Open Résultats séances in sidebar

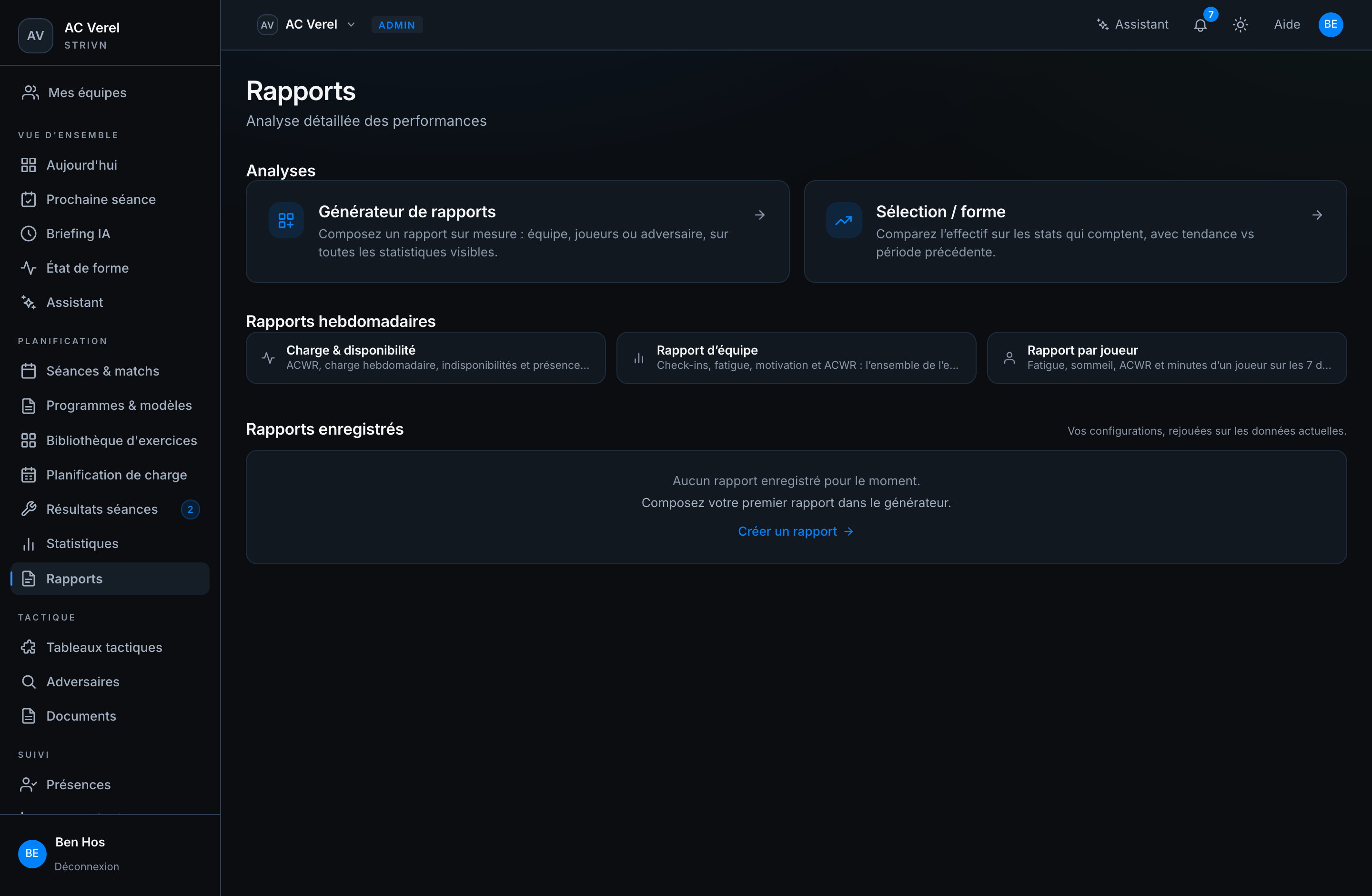(110, 509)
